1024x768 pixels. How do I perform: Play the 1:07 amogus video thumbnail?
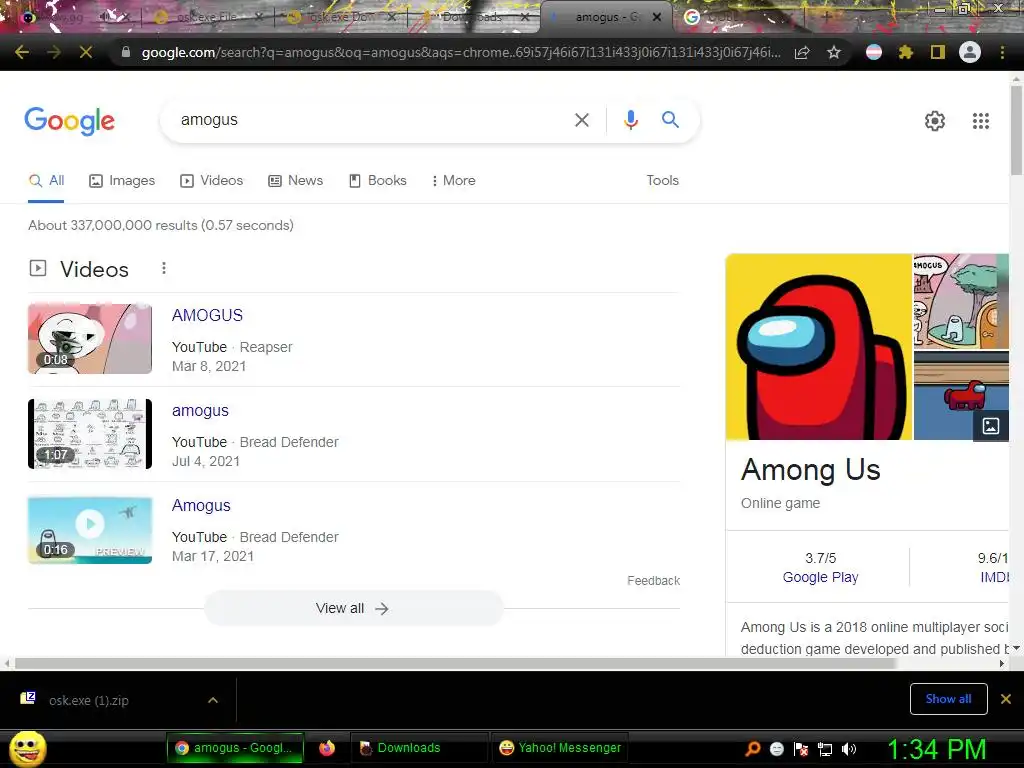pos(90,434)
